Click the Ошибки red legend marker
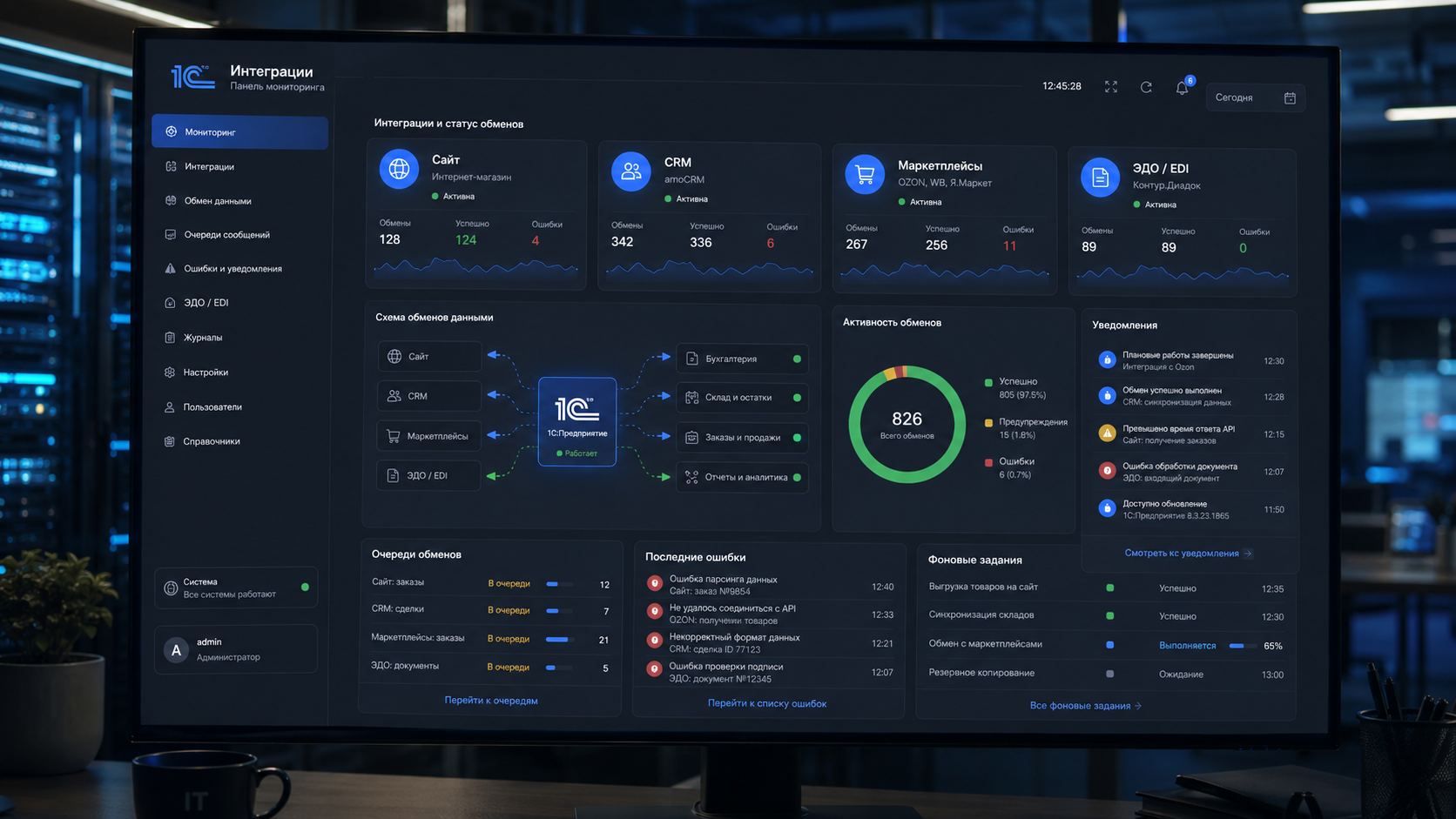The image size is (1456, 819). click(x=988, y=463)
